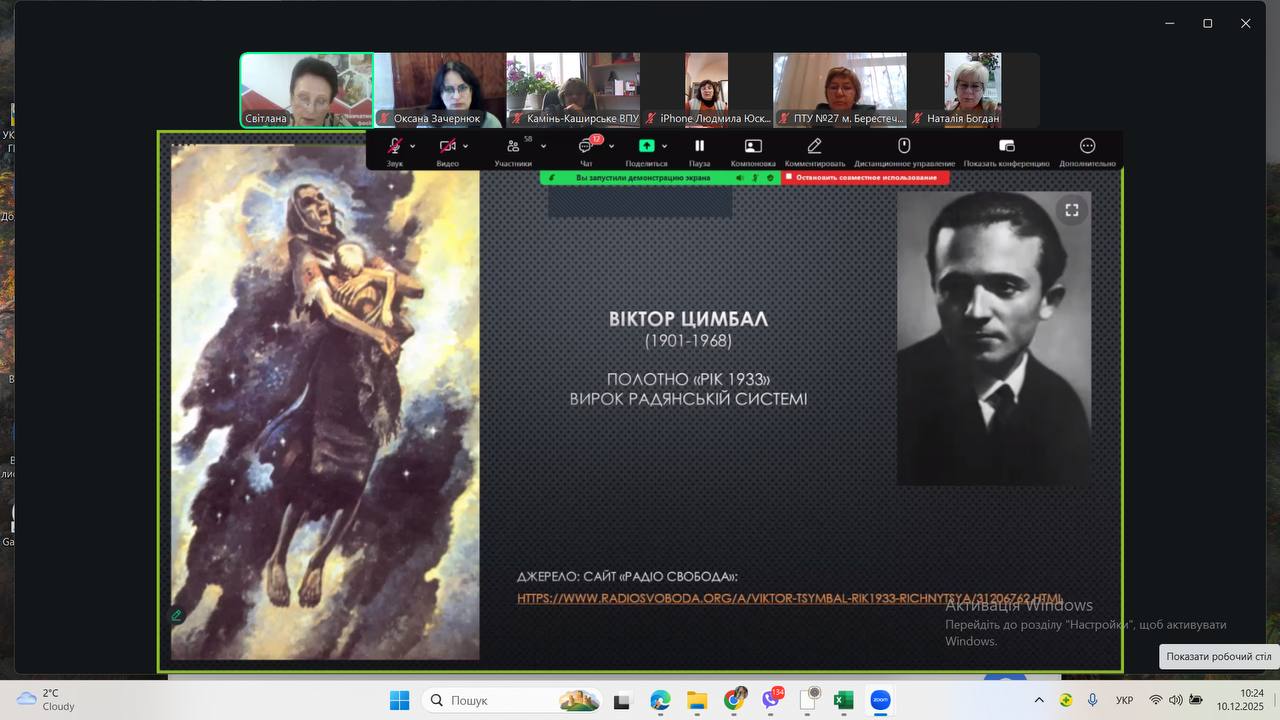Click the green Поделиться share icon
The image size is (1280, 720).
click(646, 147)
